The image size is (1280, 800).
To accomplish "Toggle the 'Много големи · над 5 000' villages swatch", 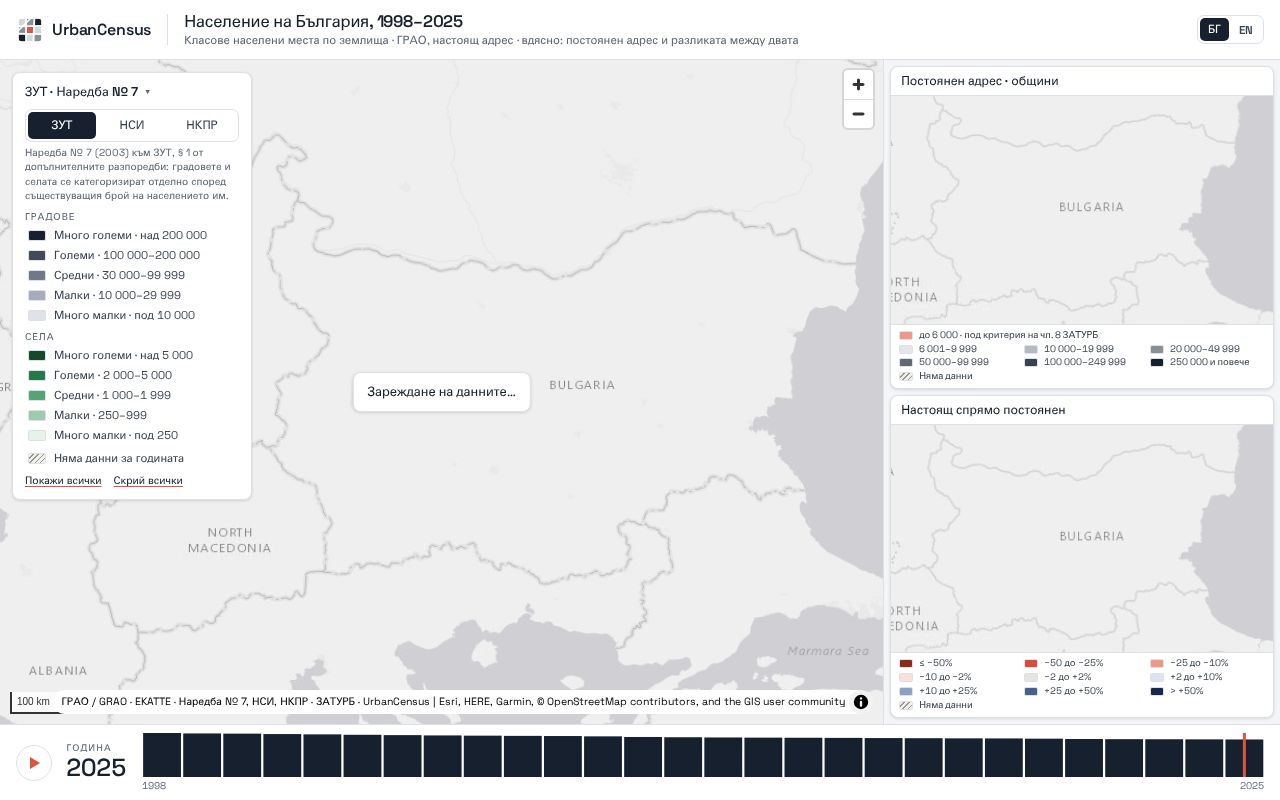I will (37, 356).
